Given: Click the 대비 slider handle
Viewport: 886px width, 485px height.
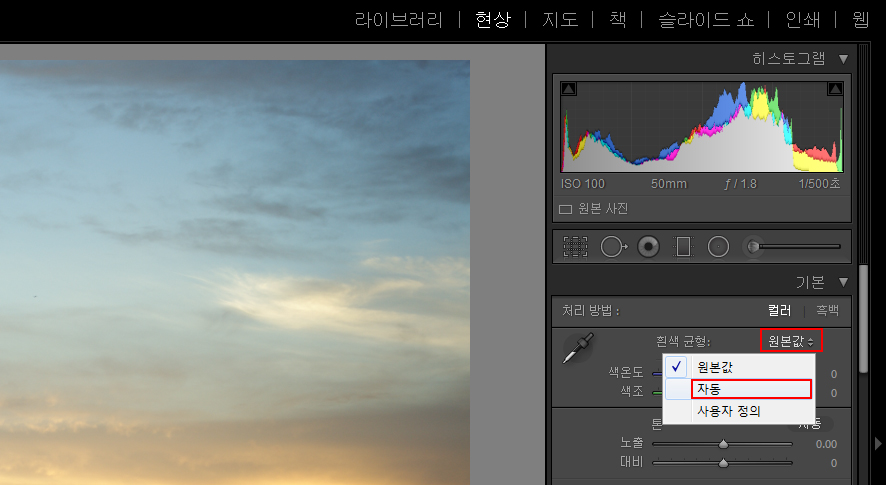Looking at the screenshot, I should tap(723, 464).
